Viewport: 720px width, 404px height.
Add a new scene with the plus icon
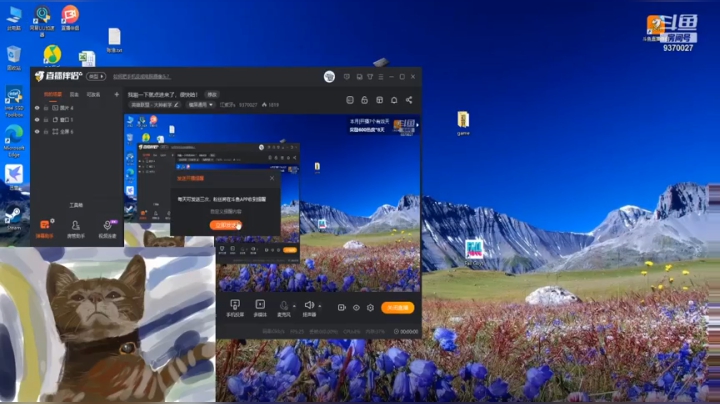117,95
